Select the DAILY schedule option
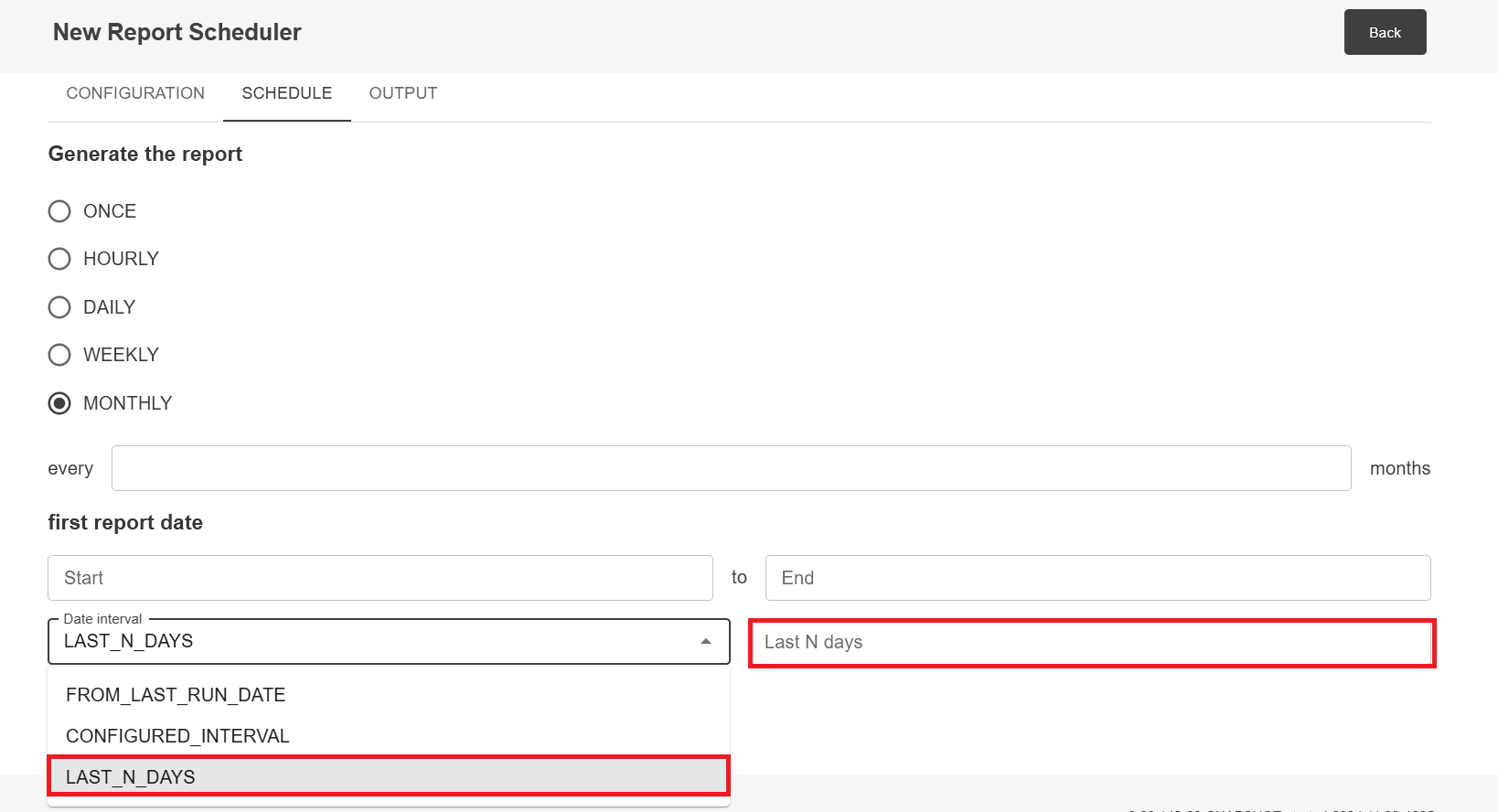 click(x=59, y=307)
